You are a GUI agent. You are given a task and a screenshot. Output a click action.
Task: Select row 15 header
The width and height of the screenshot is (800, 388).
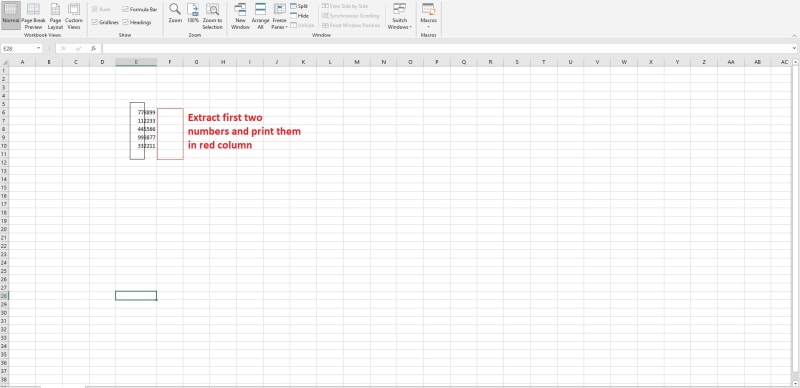[x=4, y=187]
